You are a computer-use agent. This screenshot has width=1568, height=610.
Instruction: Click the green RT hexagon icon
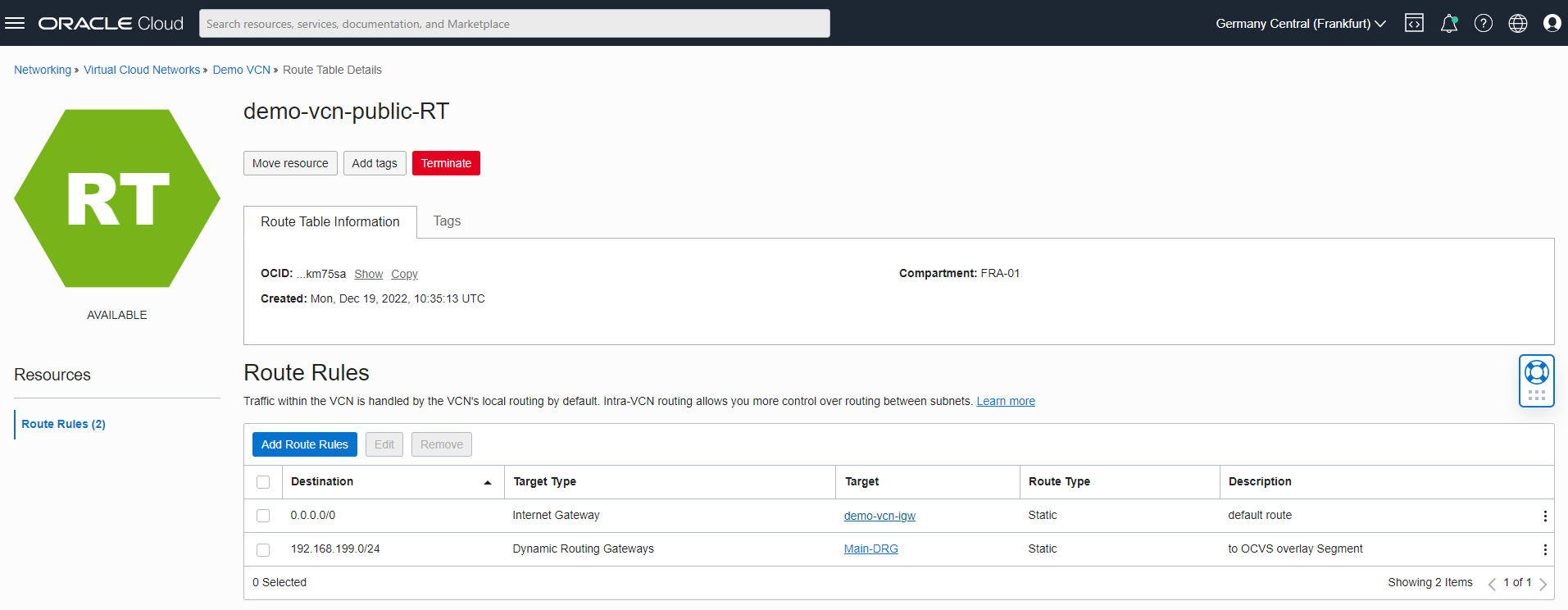[117, 198]
